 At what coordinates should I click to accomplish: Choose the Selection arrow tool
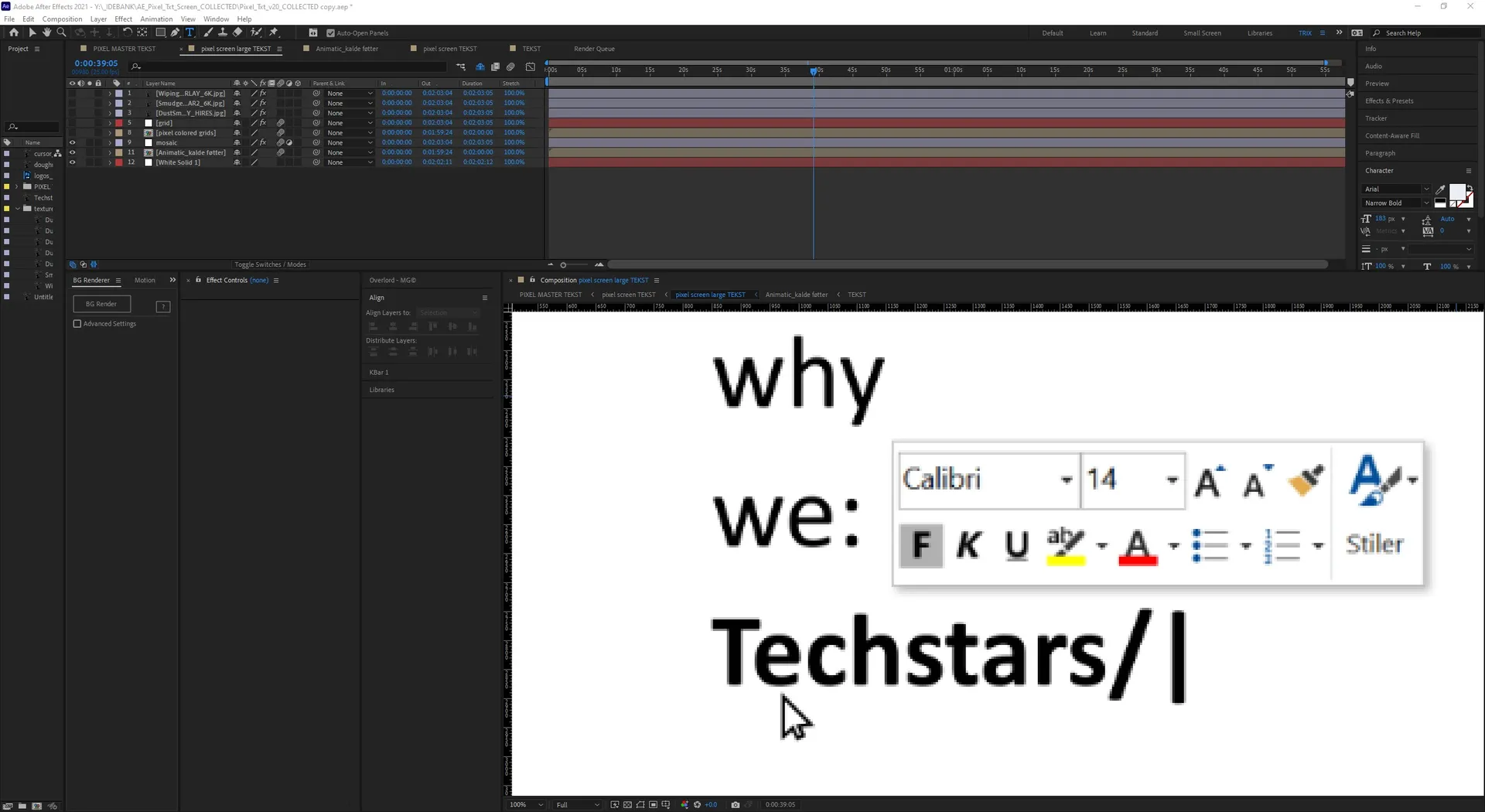click(32, 32)
